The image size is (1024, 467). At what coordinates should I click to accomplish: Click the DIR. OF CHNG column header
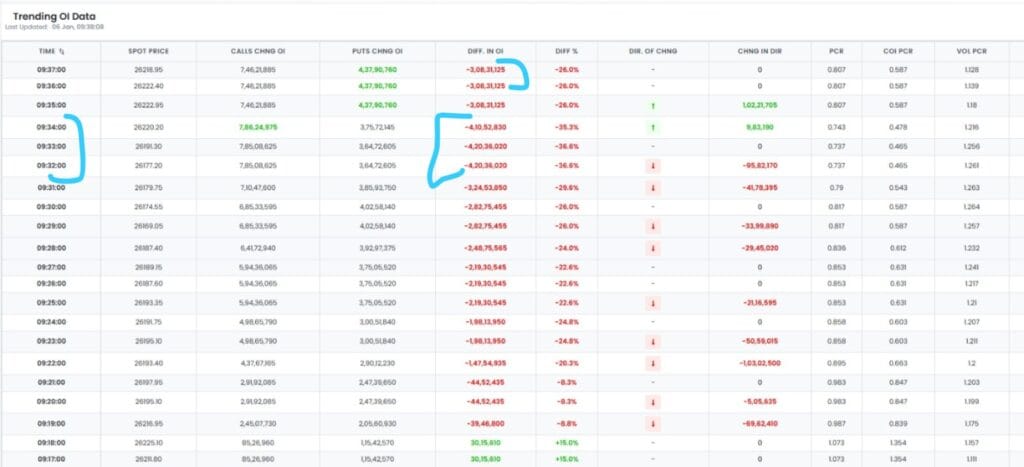click(652, 51)
